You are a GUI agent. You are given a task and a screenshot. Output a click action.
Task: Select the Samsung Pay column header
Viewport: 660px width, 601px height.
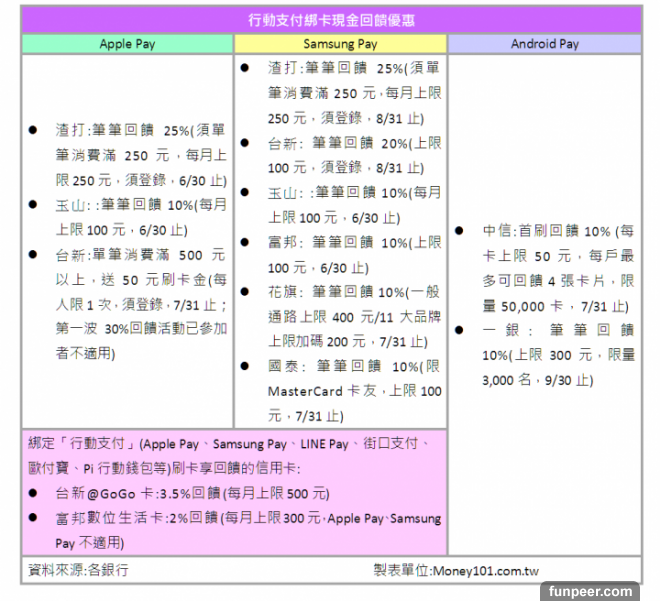pos(340,44)
